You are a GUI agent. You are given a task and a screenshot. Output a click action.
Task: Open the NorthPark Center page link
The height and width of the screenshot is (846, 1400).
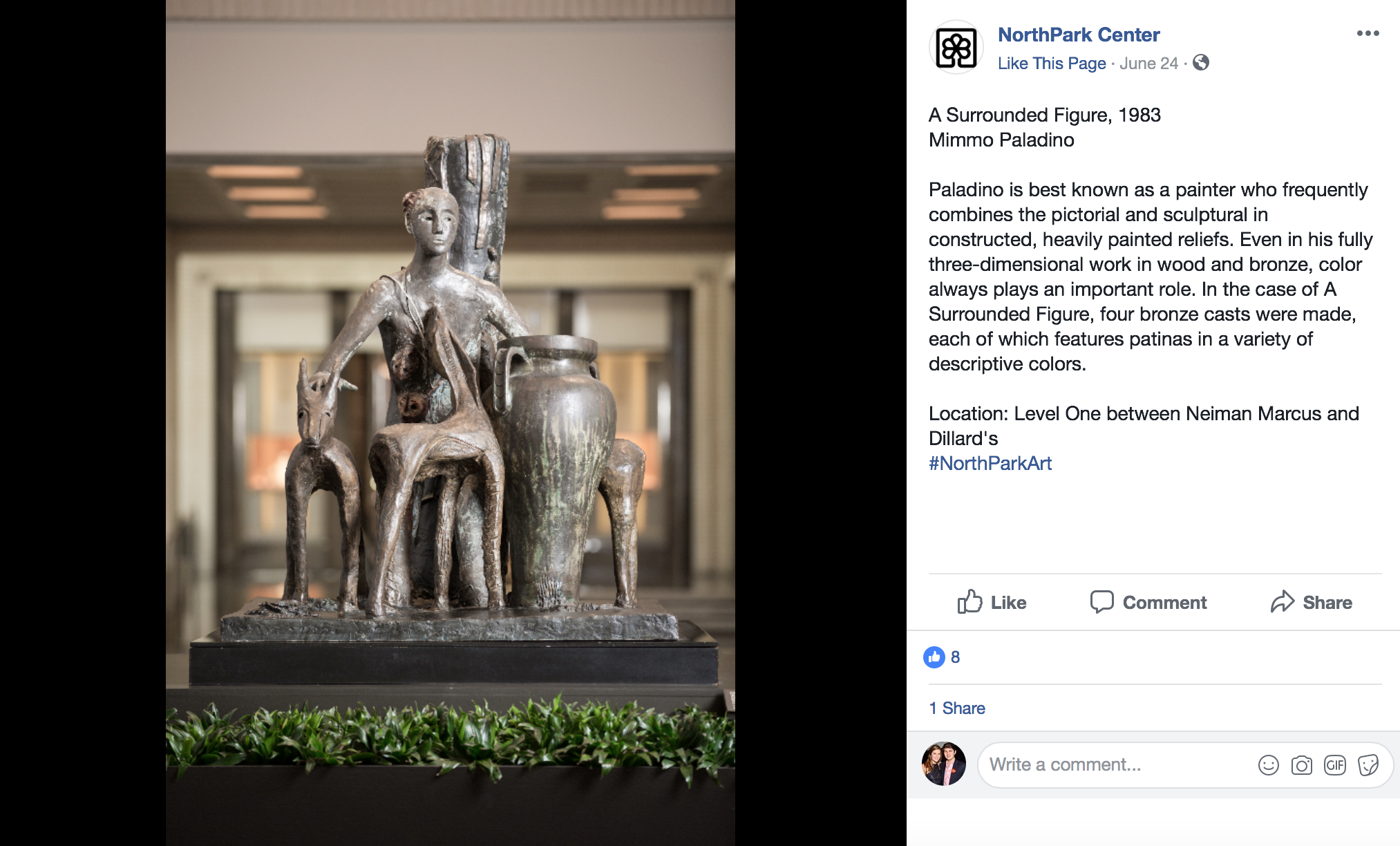tap(1079, 35)
